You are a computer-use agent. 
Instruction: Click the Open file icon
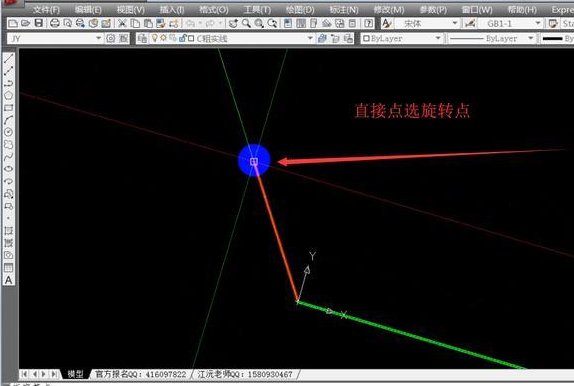tap(25, 23)
